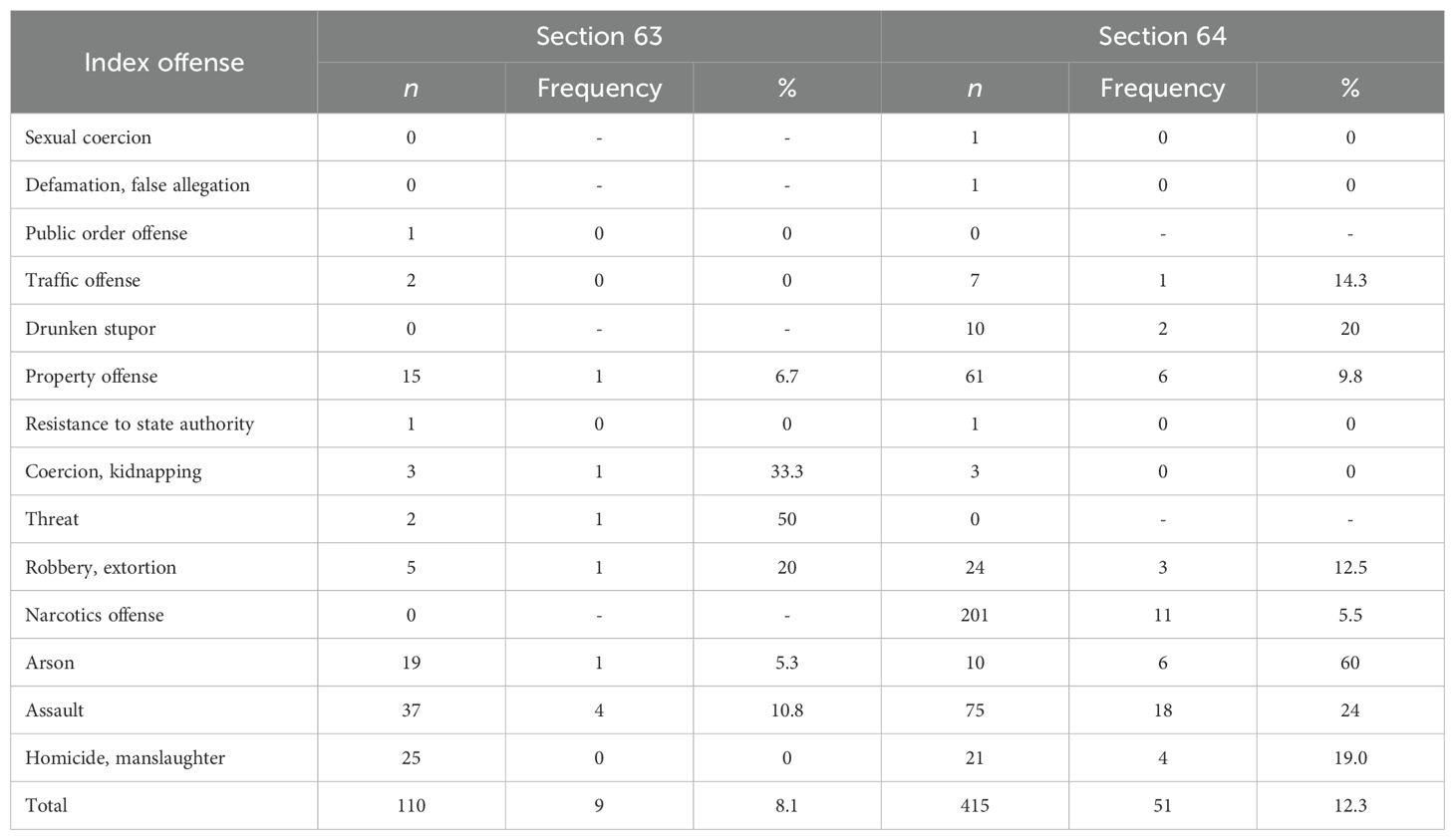1455x840 pixels.
Task: Click the Index offense column header
Action: coord(163,62)
